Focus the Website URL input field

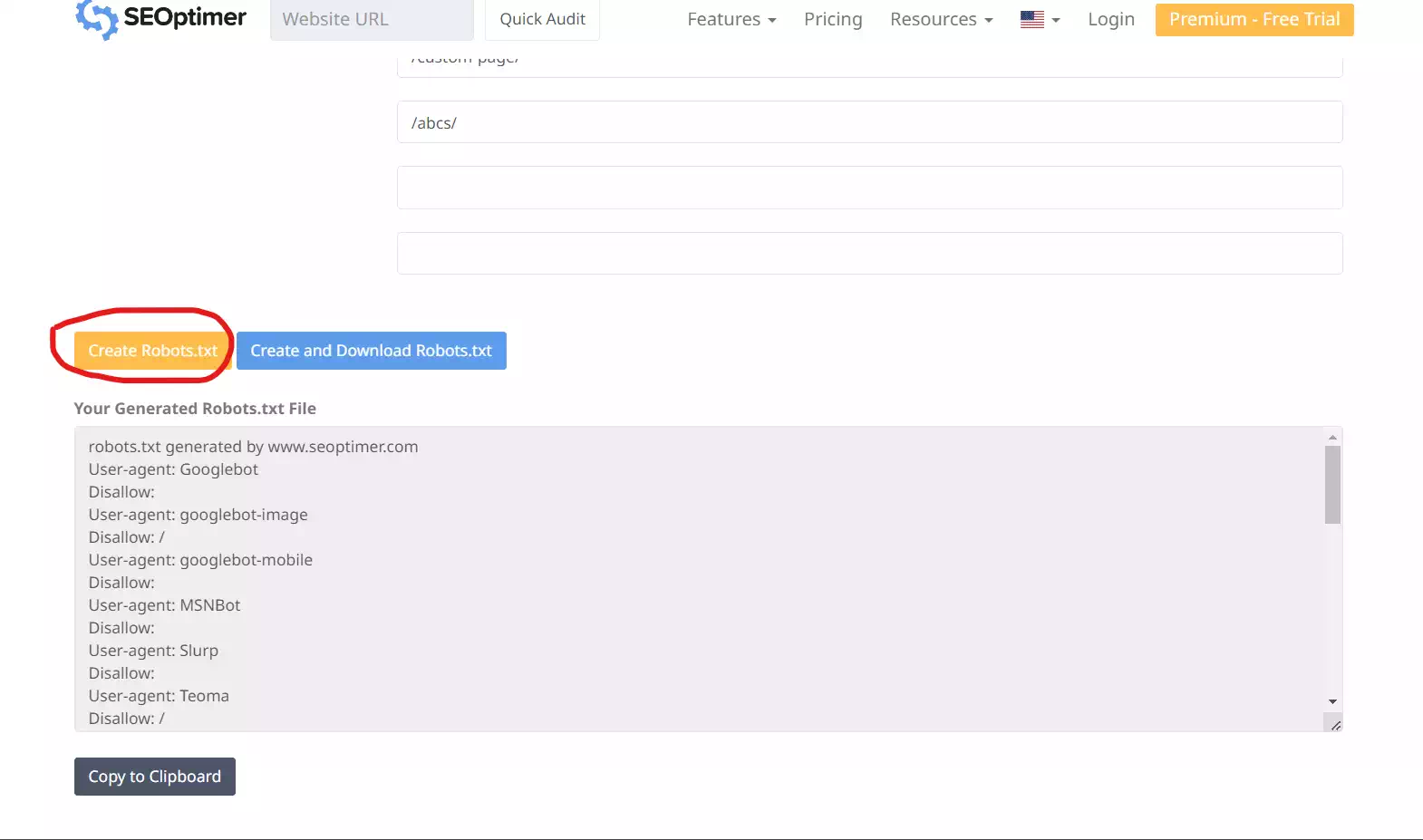click(x=372, y=19)
